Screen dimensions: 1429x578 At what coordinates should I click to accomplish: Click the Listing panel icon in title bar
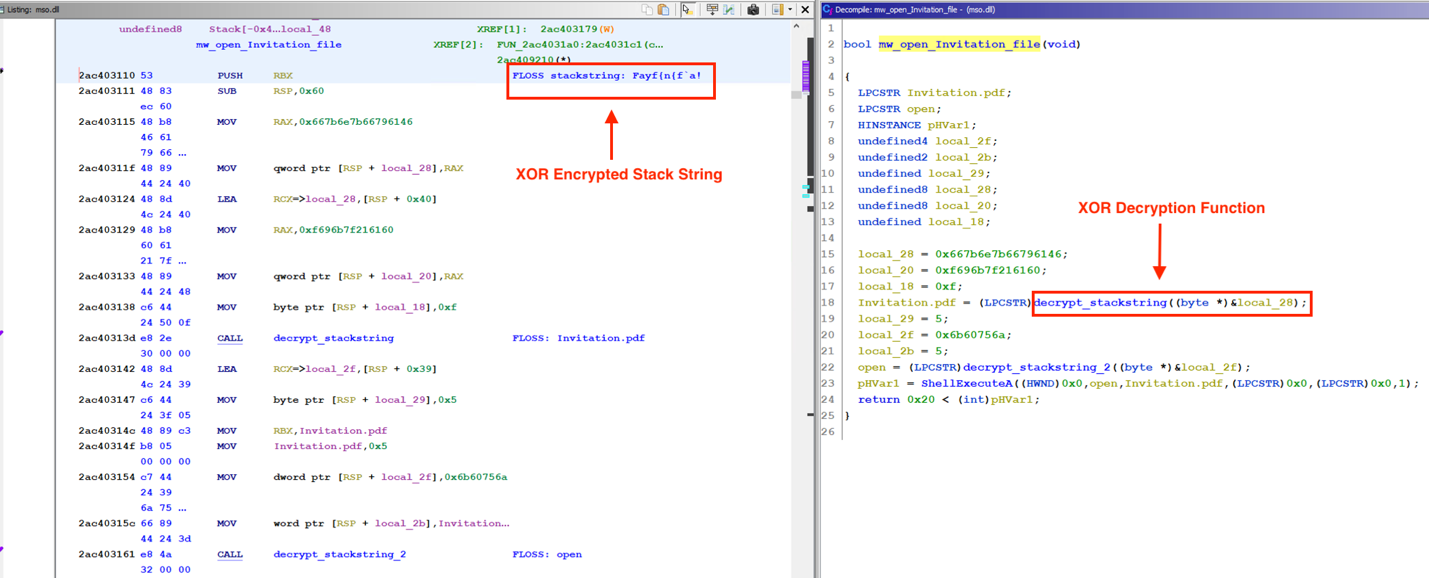click(4, 10)
